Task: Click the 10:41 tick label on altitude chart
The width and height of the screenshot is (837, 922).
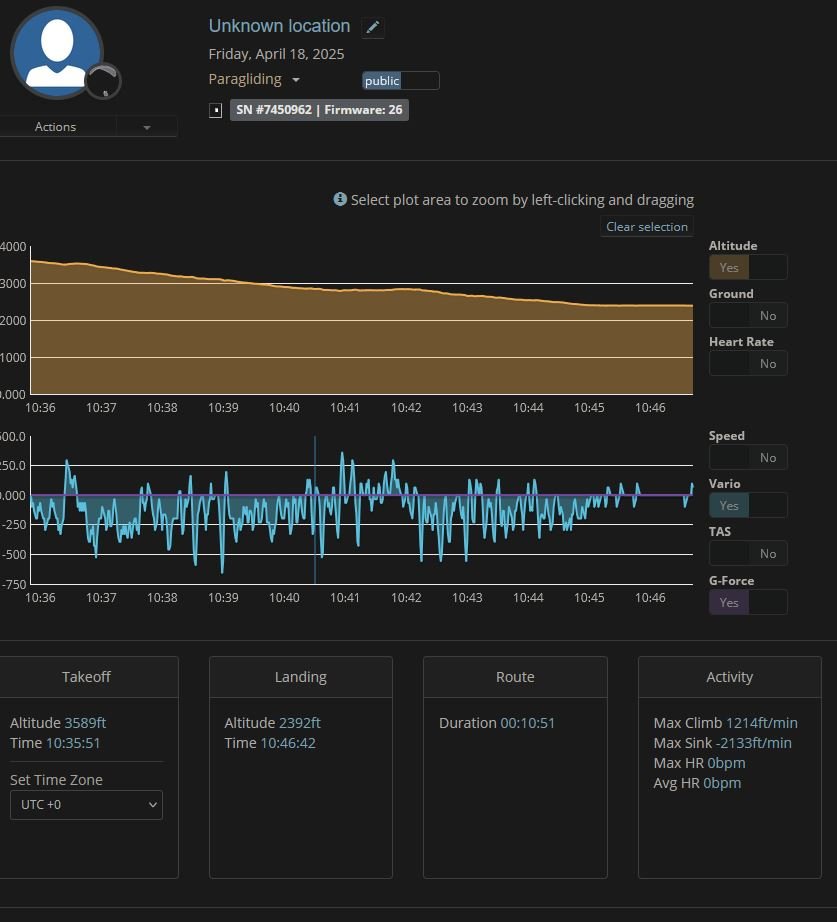Action: click(x=345, y=407)
